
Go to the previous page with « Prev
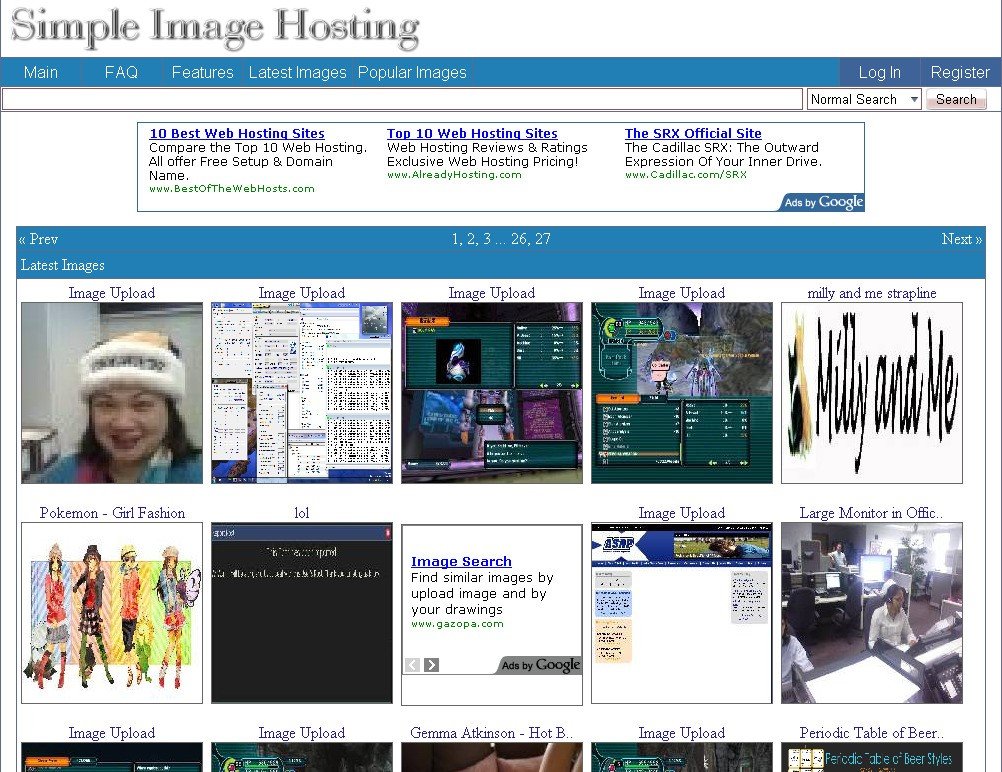tap(38, 239)
